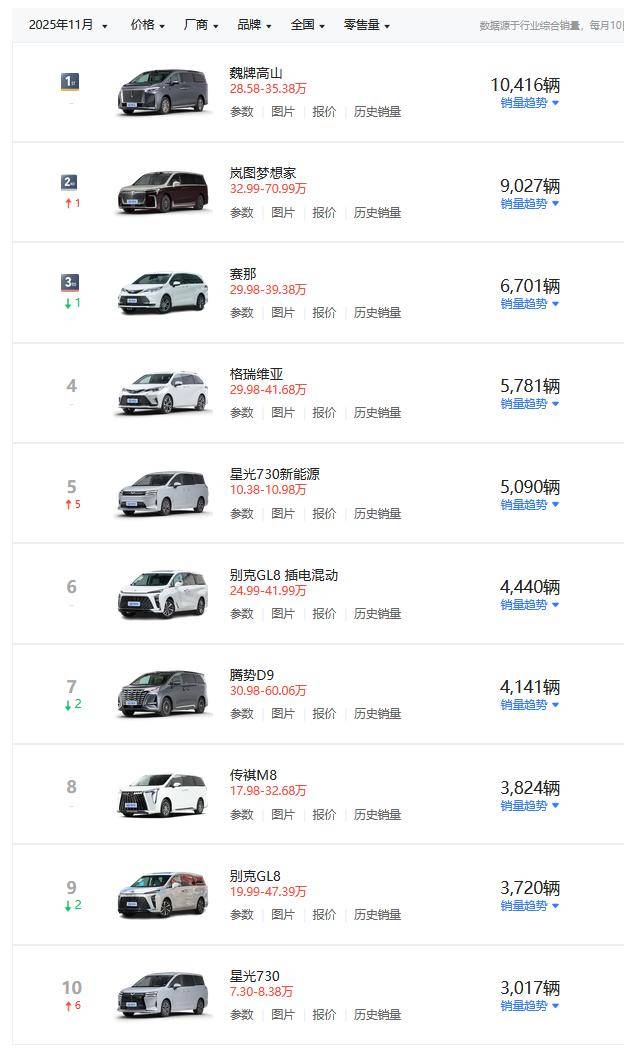Expand the 价格 filter dropdown
The height and width of the screenshot is (1057, 624).
(147, 25)
